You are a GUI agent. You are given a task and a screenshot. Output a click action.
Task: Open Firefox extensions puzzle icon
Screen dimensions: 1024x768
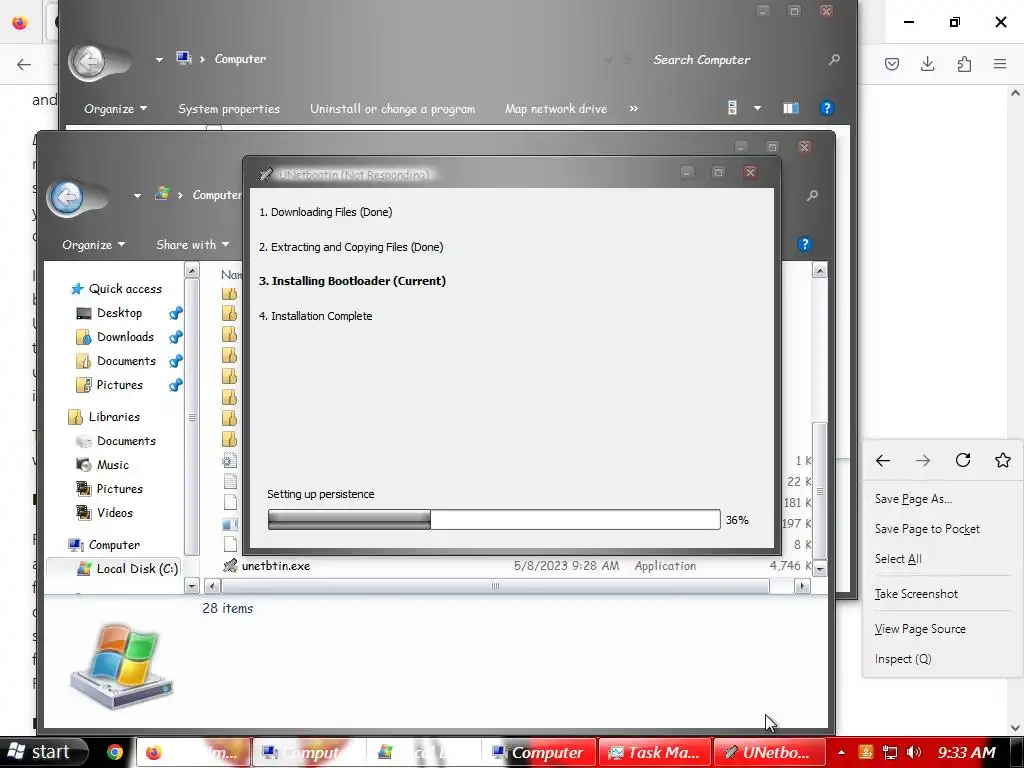coord(964,64)
